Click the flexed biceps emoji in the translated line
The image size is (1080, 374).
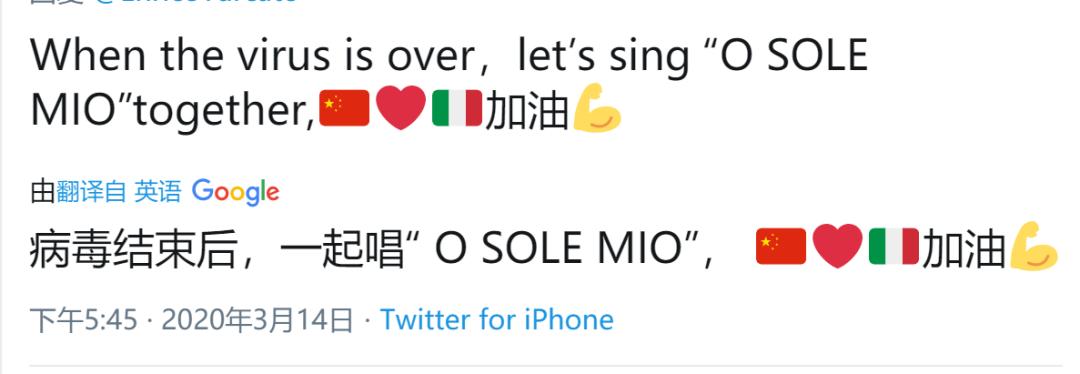point(1034,246)
